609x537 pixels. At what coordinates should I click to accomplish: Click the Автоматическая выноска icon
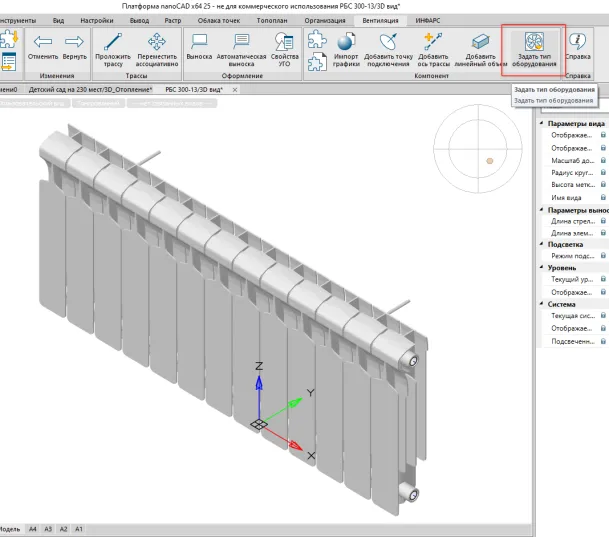(x=240, y=43)
